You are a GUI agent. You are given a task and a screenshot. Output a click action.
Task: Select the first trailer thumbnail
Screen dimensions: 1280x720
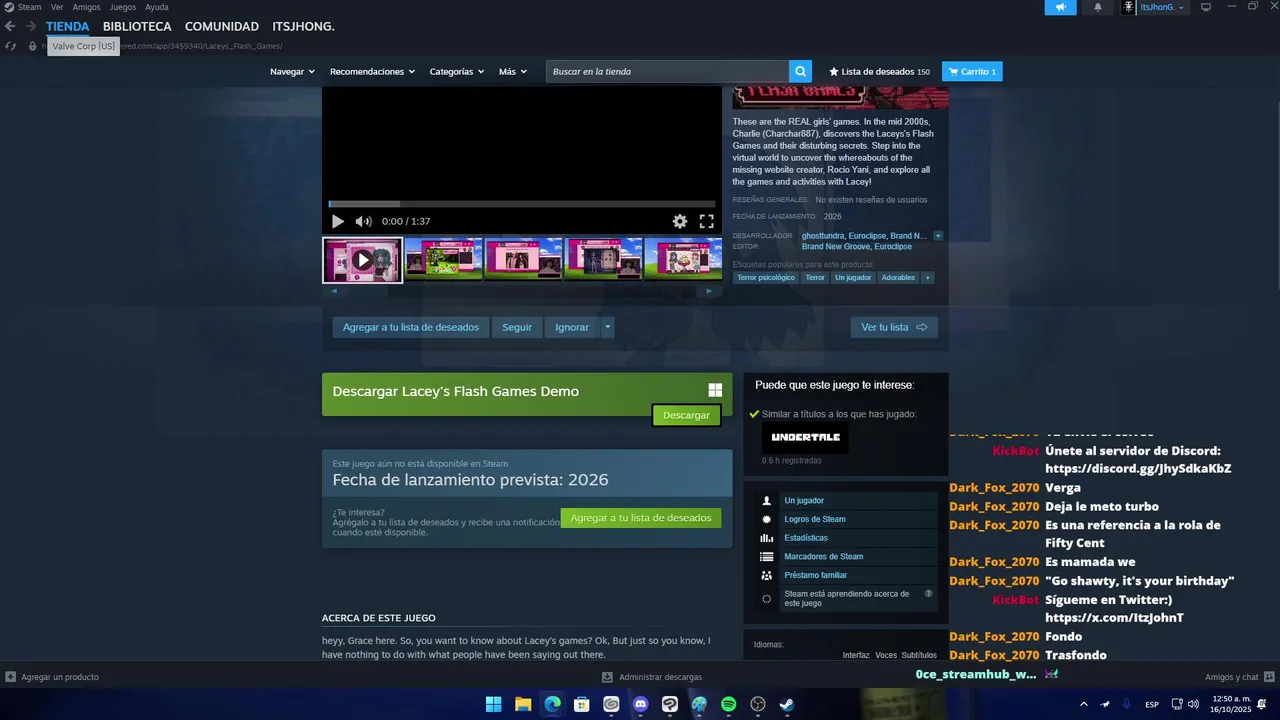[362, 260]
